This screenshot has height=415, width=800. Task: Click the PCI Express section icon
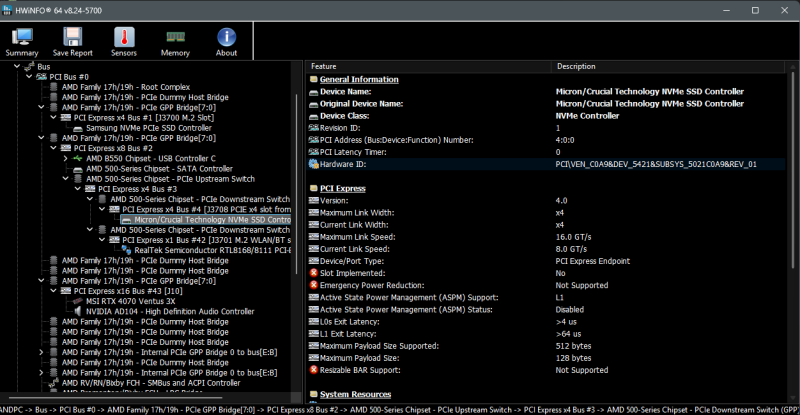point(313,188)
